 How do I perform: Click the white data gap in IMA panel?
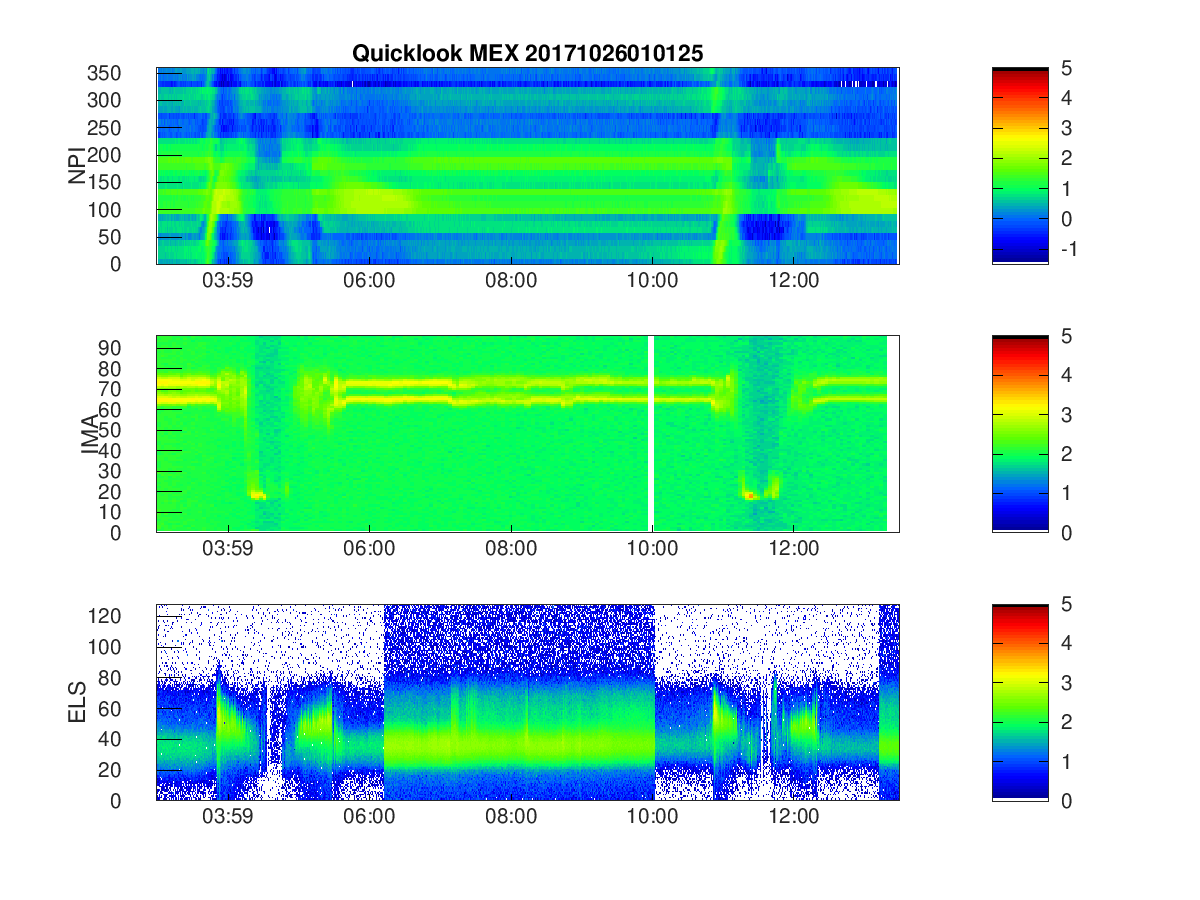[x=652, y=434]
